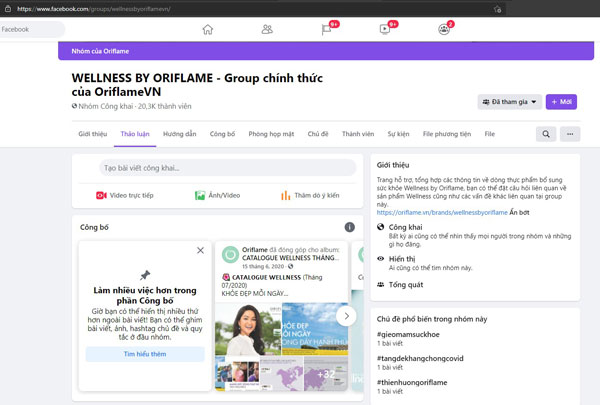Open hashtag #gieomamsuckhoe
The height and width of the screenshot is (405, 600).
click(408, 334)
